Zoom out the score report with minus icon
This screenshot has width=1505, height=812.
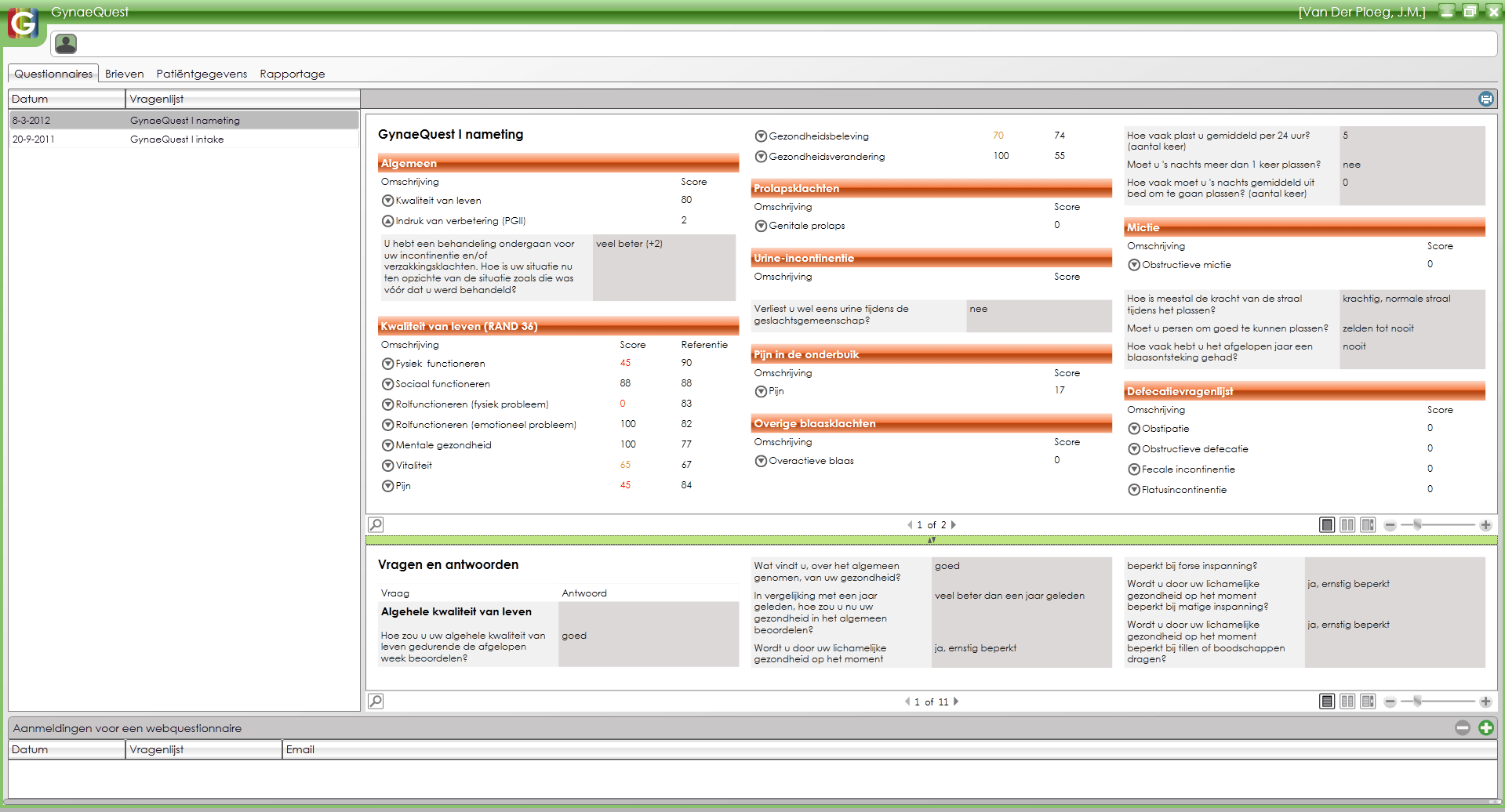1390,525
